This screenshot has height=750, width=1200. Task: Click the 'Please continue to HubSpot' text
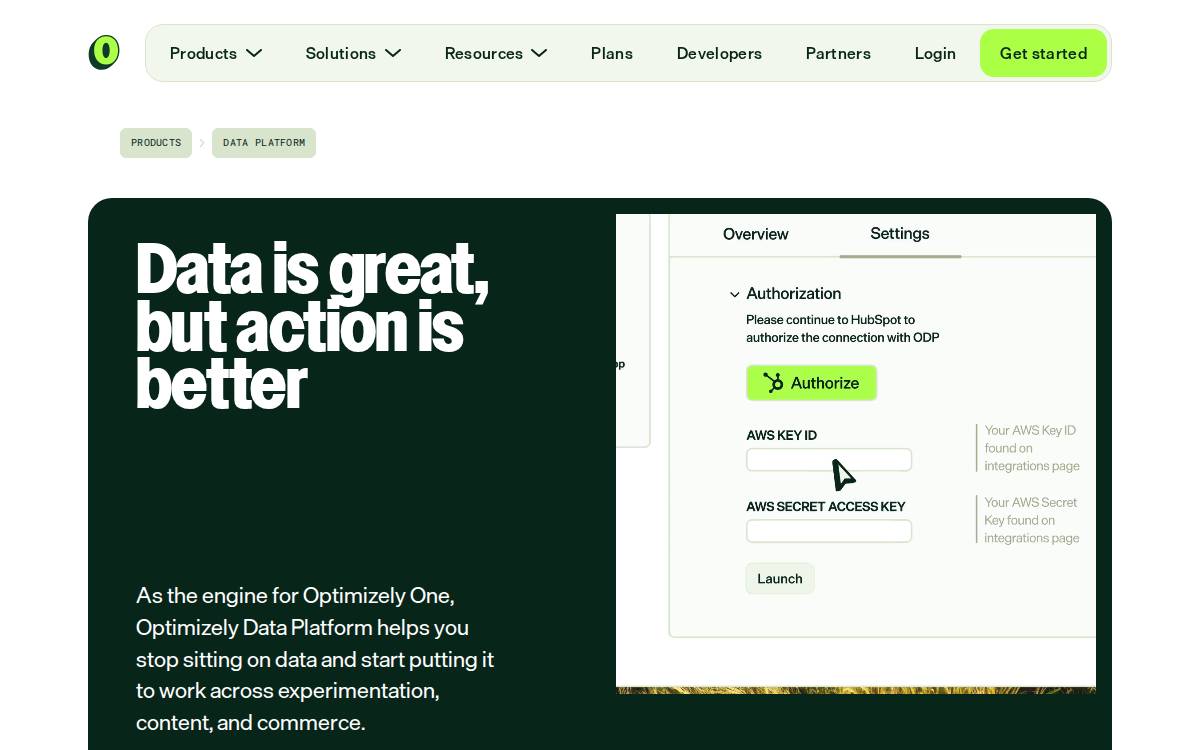point(842,329)
